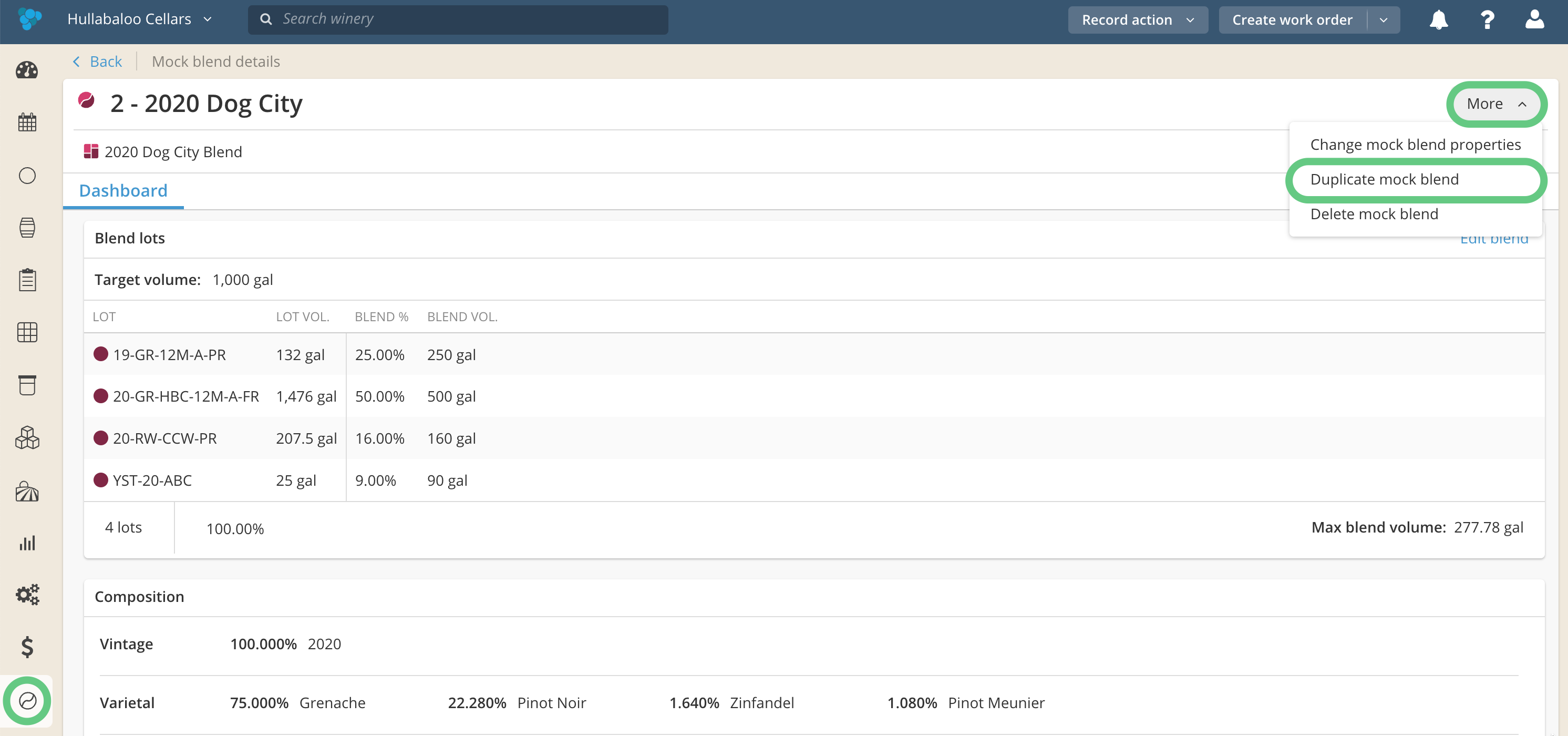
Task: Click the 20-RW-CCW-PR lot color dot
Action: (x=101, y=438)
